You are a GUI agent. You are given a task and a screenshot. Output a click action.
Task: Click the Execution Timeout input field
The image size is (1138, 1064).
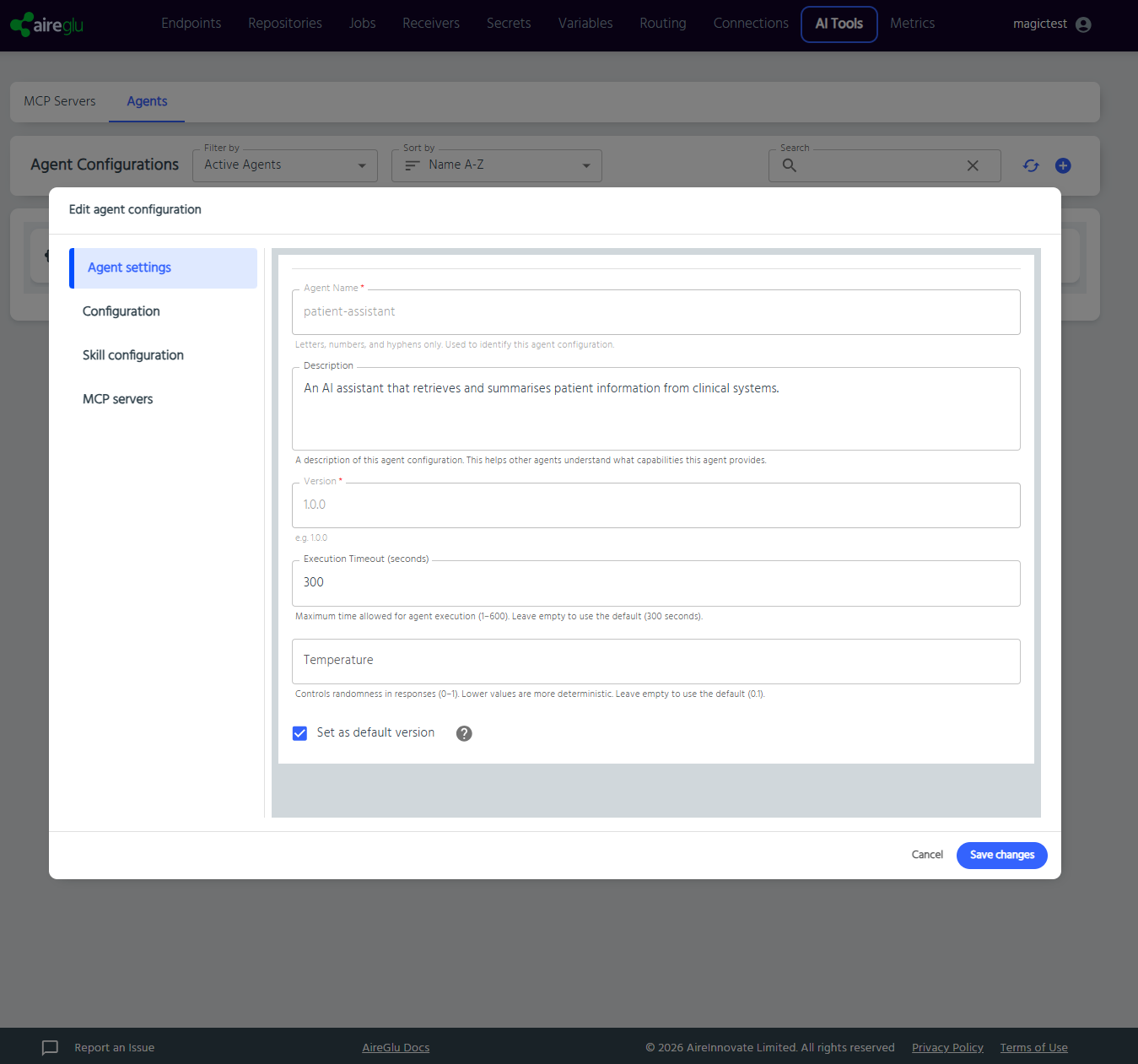[x=656, y=583]
